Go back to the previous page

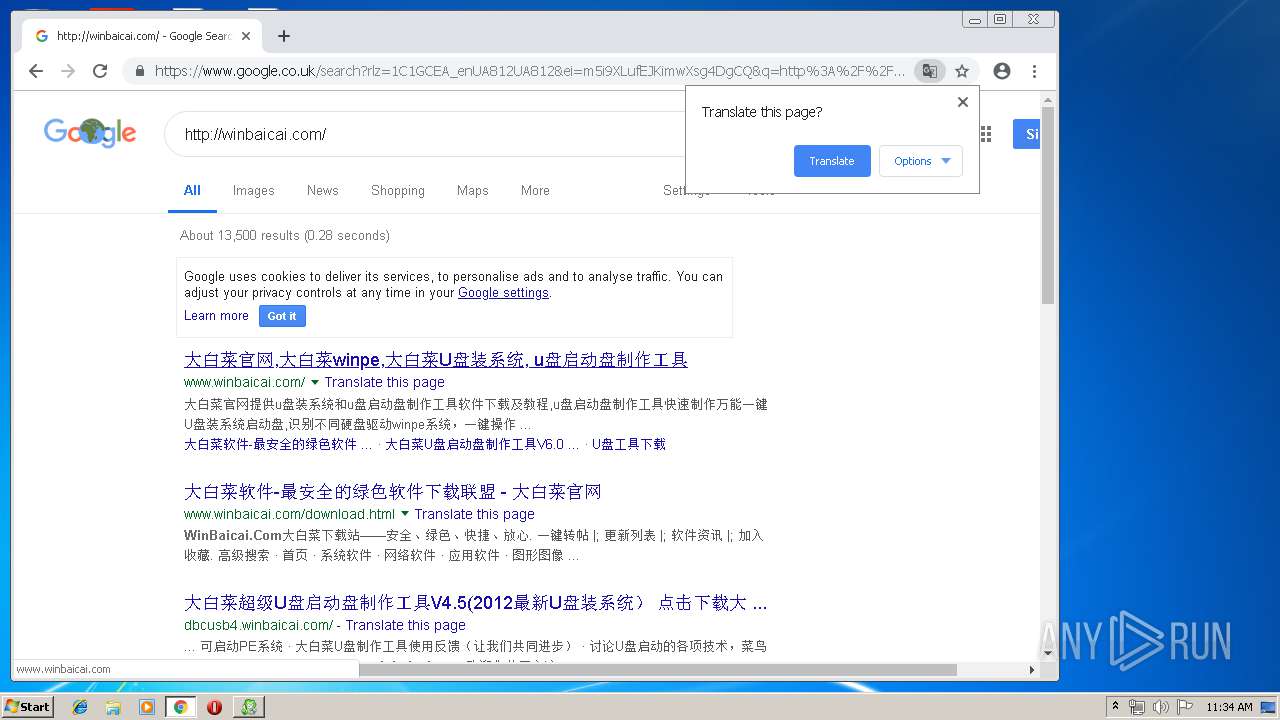(x=36, y=71)
